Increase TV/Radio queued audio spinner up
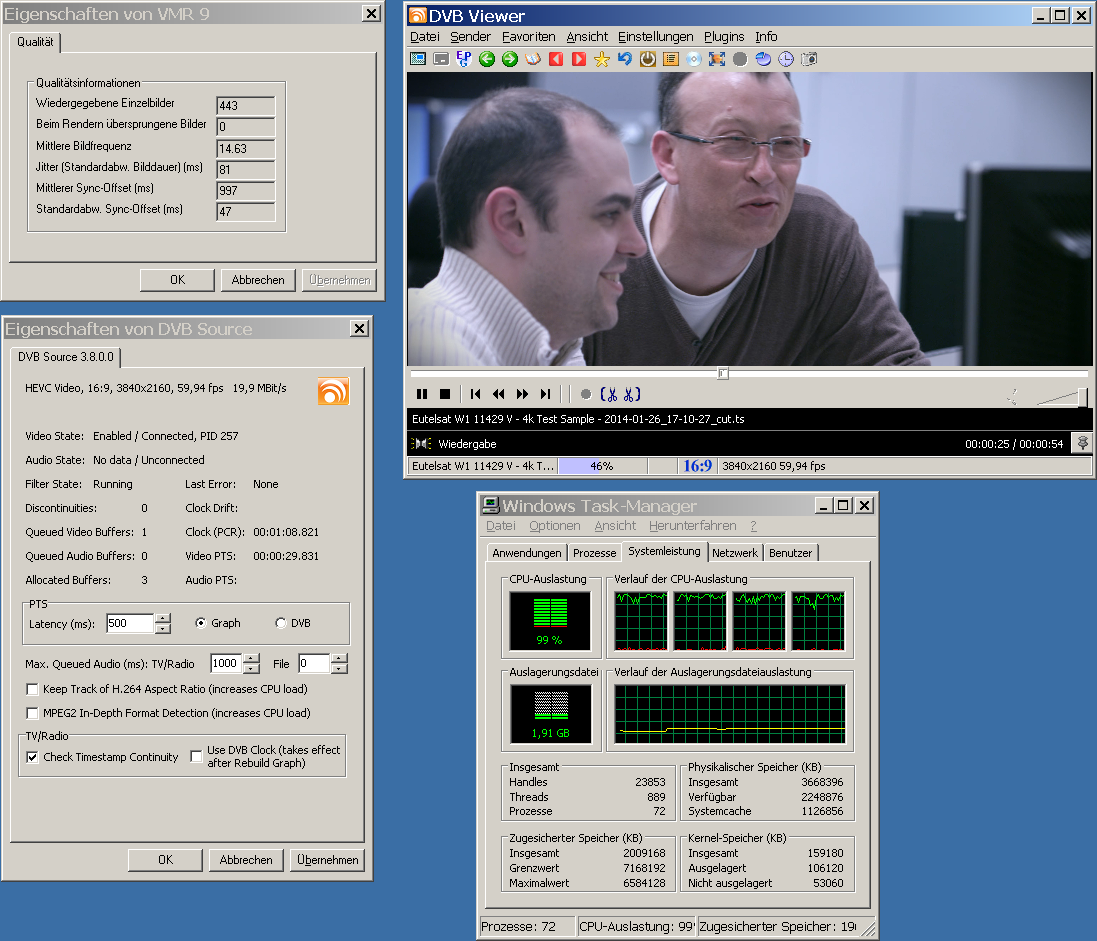 tap(252, 658)
